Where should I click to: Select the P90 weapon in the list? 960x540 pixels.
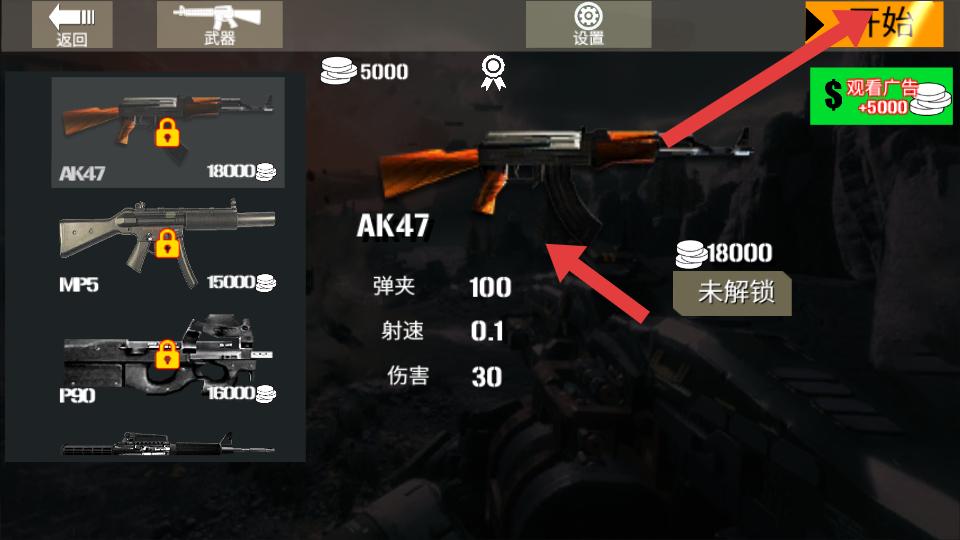pos(168,360)
